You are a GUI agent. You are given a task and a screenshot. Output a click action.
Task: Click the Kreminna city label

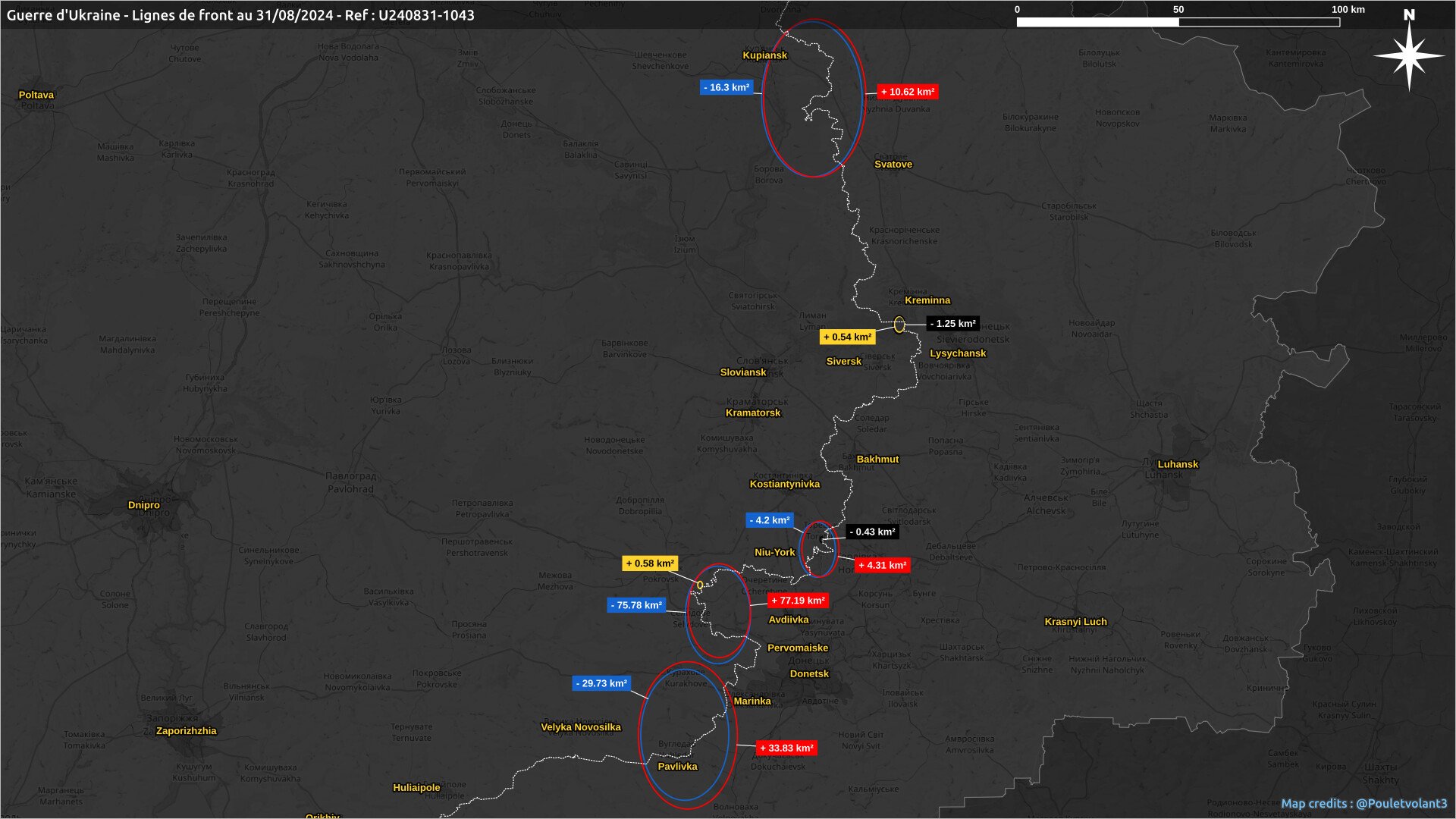[927, 300]
